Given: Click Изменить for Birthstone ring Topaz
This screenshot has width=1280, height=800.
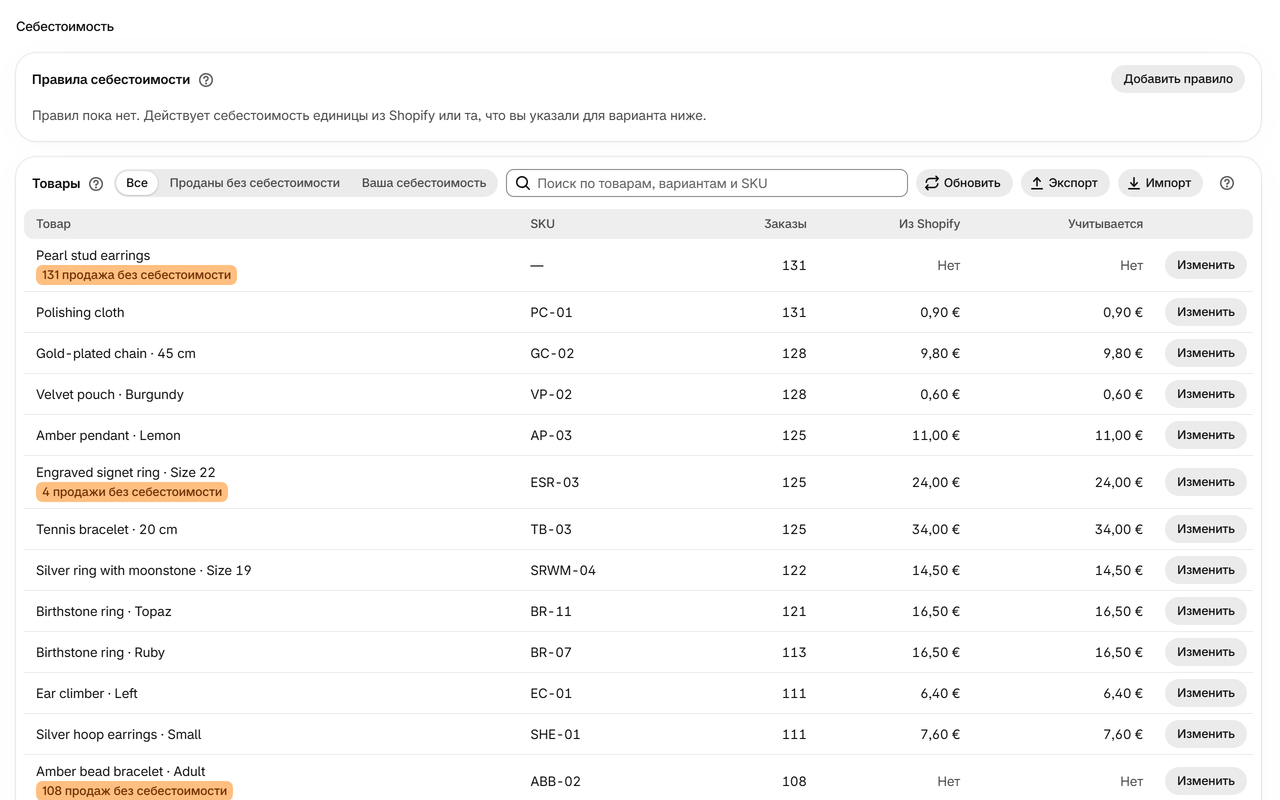Looking at the screenshot, I should tap(1206, 611).
